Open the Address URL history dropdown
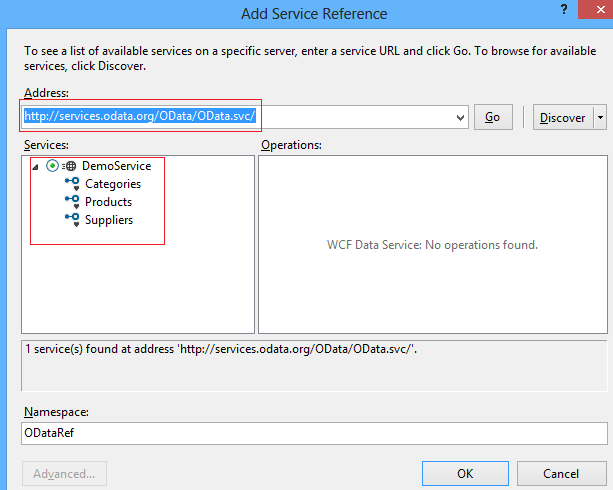This screenshot has height=490, width=613. tap(460, 117)
